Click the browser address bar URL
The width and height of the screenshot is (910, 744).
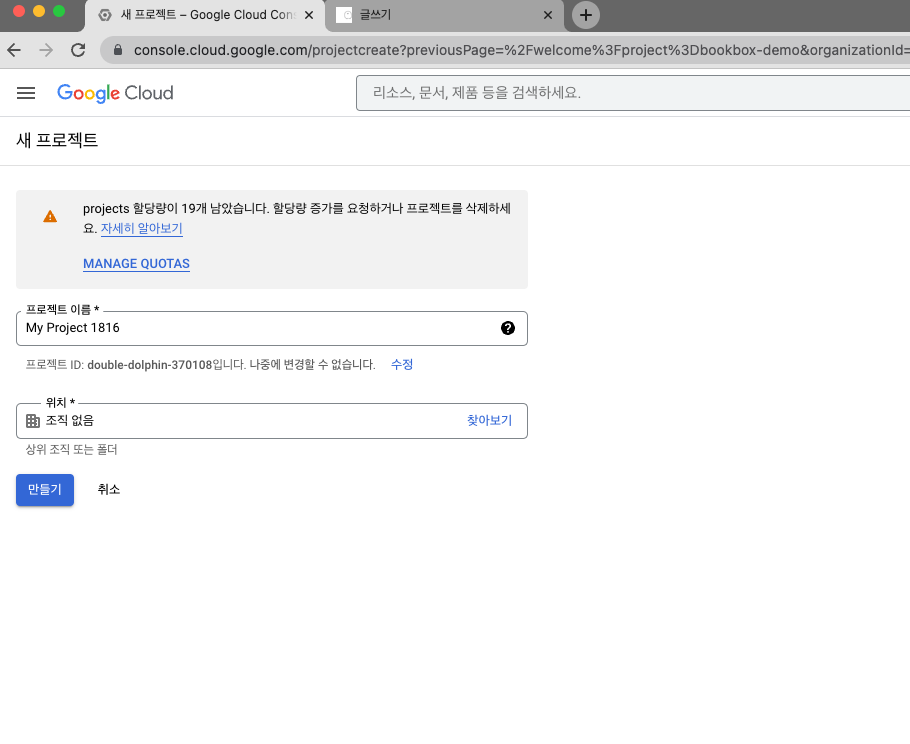pos(521,50)
